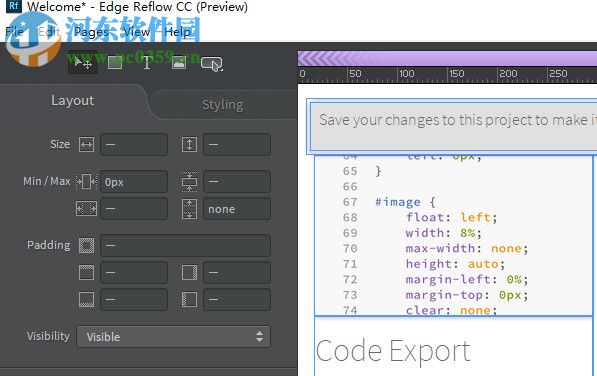Open the File menu
597x376 pixels.
click(14, 32)
